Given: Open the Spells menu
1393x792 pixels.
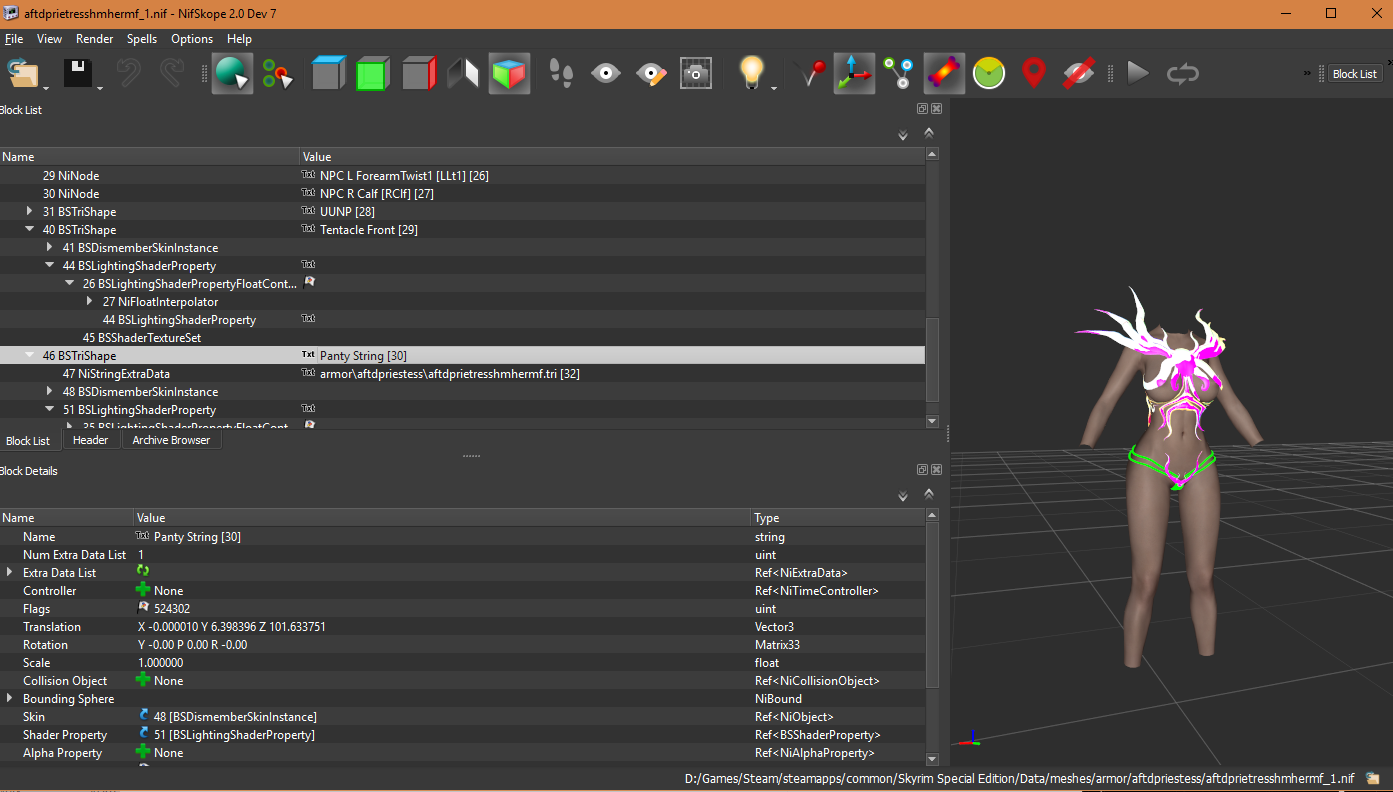Looking at the screenshot, I should (x=142, y=39).
